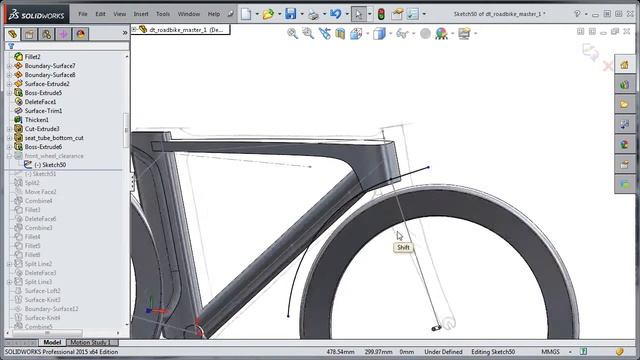
Task: Click the Save floppy disk icon
Action: (x=290, y=14)
